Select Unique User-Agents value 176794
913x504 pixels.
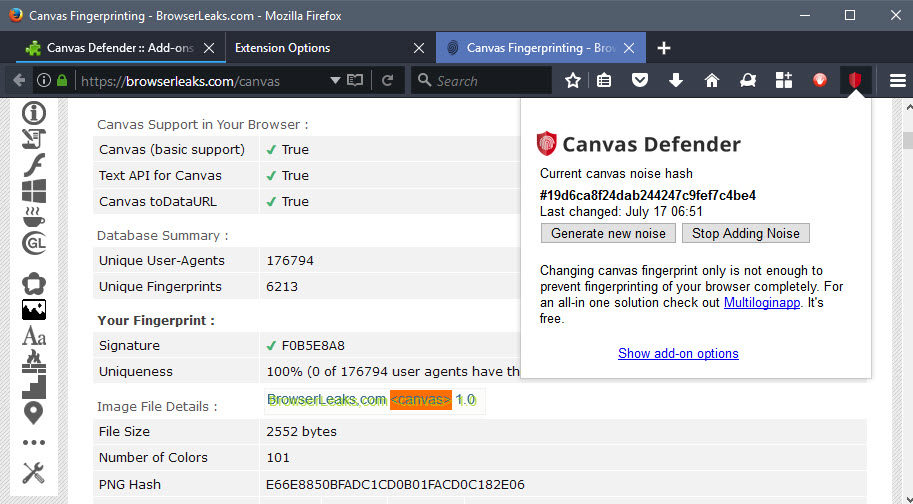(x=290, y=261)
